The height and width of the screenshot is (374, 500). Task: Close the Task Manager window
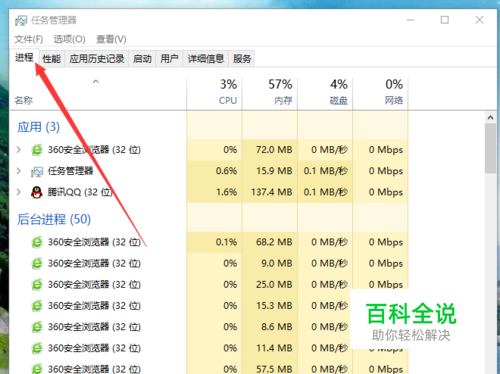click(479, 20)
